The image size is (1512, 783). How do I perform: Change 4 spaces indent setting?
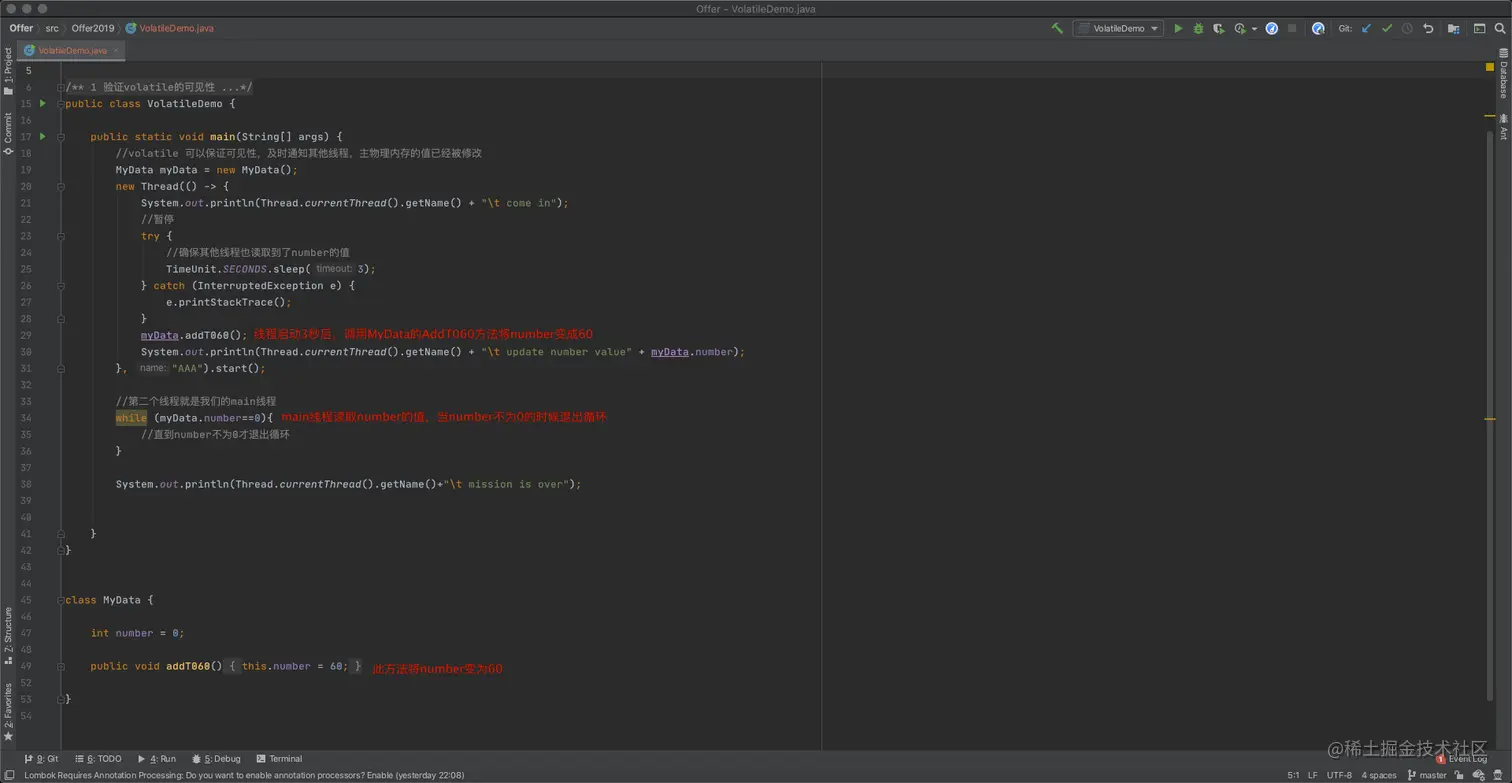coord(1379,775)
